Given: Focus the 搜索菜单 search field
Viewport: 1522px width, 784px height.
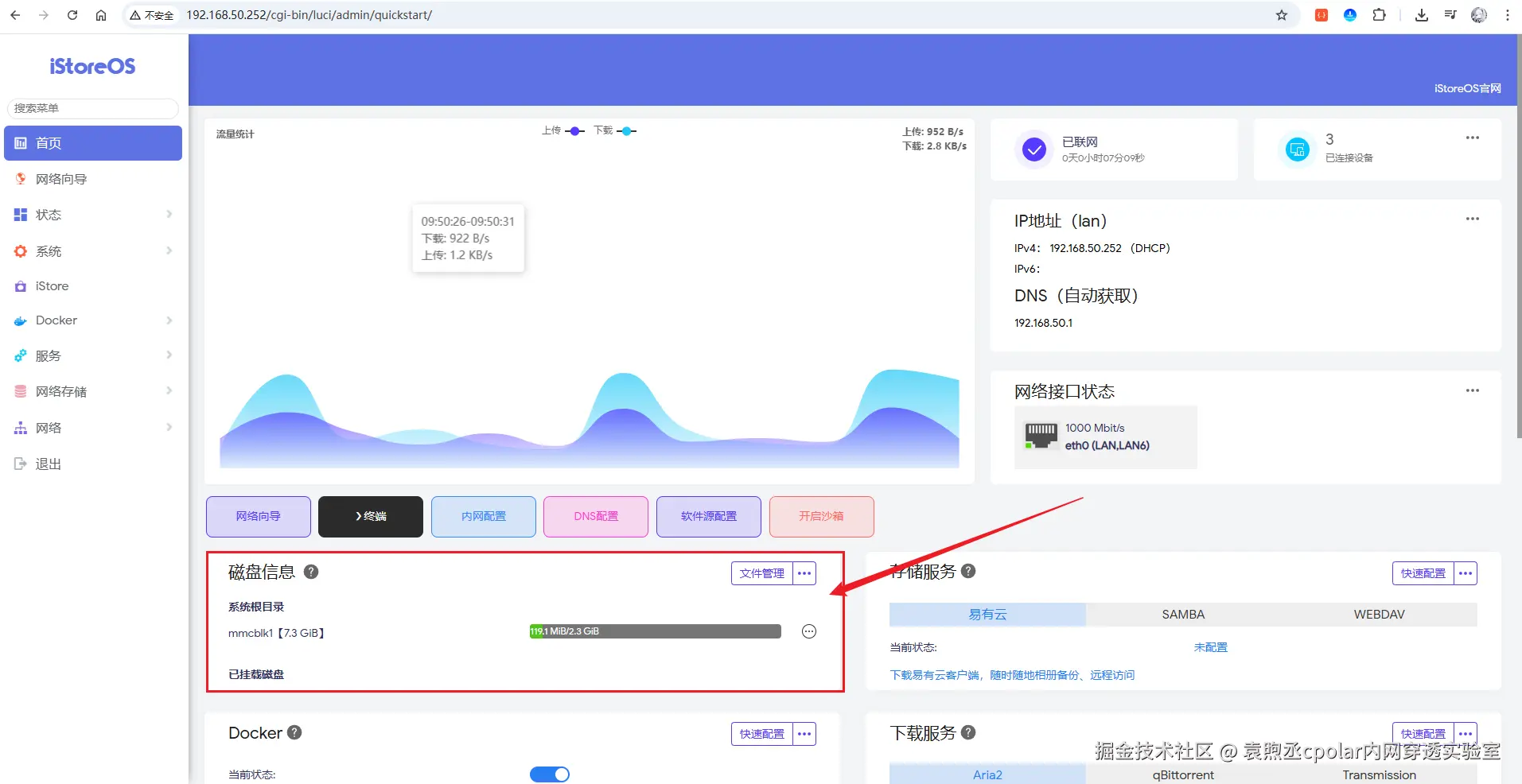Looking at the screenshot, I should coord(92,108).
